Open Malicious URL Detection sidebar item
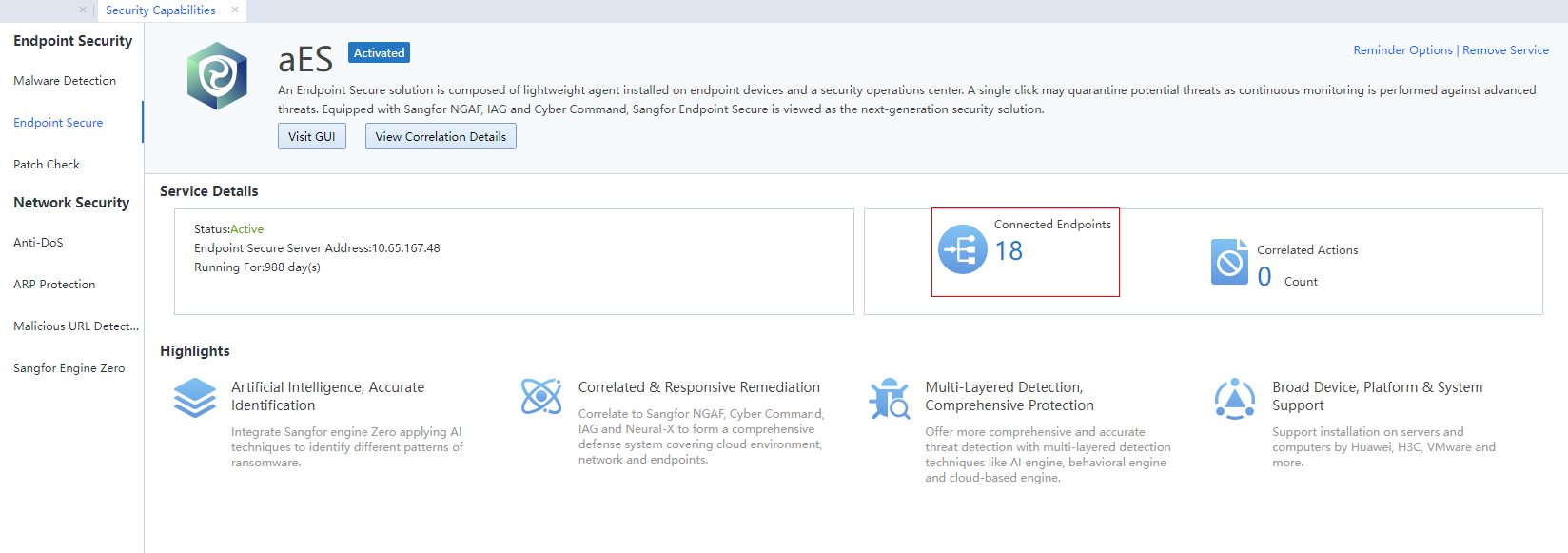The width and height of the screenshot is (1568, 553). tap(76, 326)
